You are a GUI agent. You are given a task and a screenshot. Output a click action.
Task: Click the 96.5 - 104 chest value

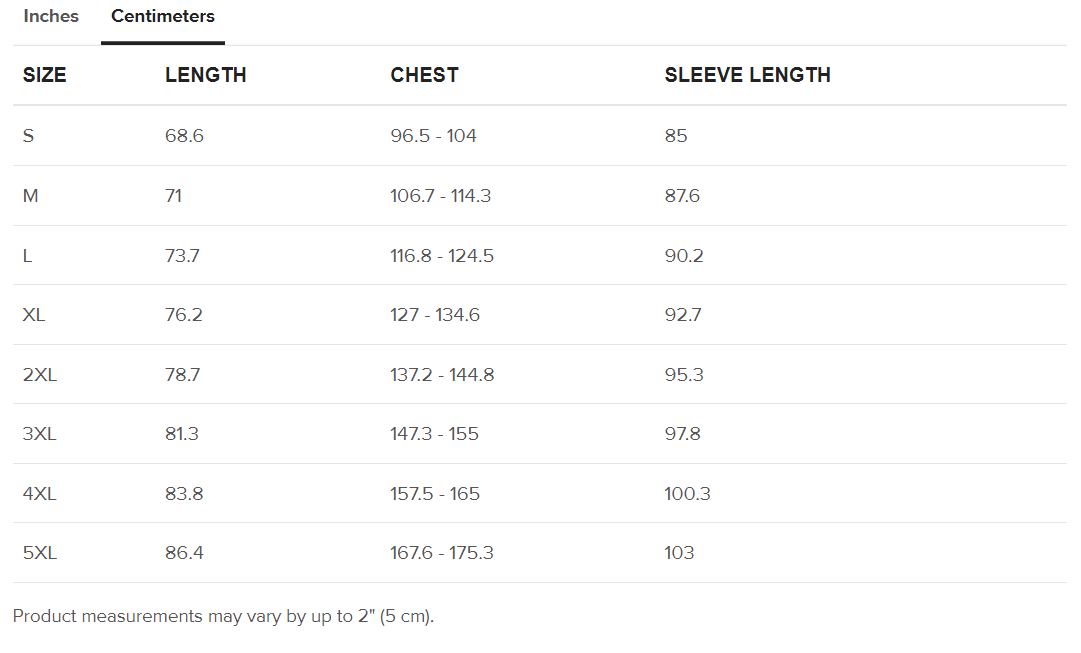433,136
